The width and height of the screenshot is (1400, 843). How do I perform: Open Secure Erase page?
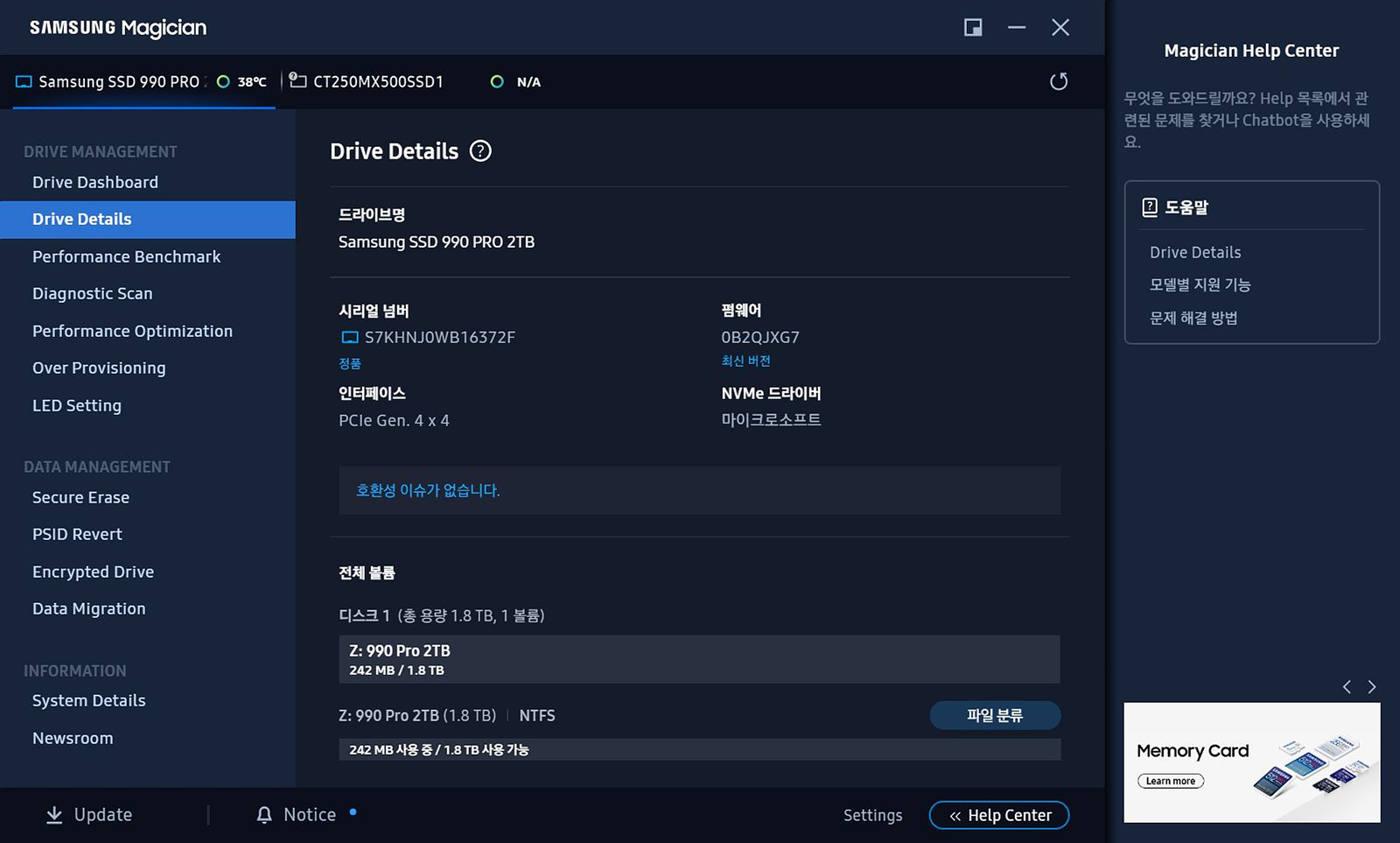click(81, 497)
